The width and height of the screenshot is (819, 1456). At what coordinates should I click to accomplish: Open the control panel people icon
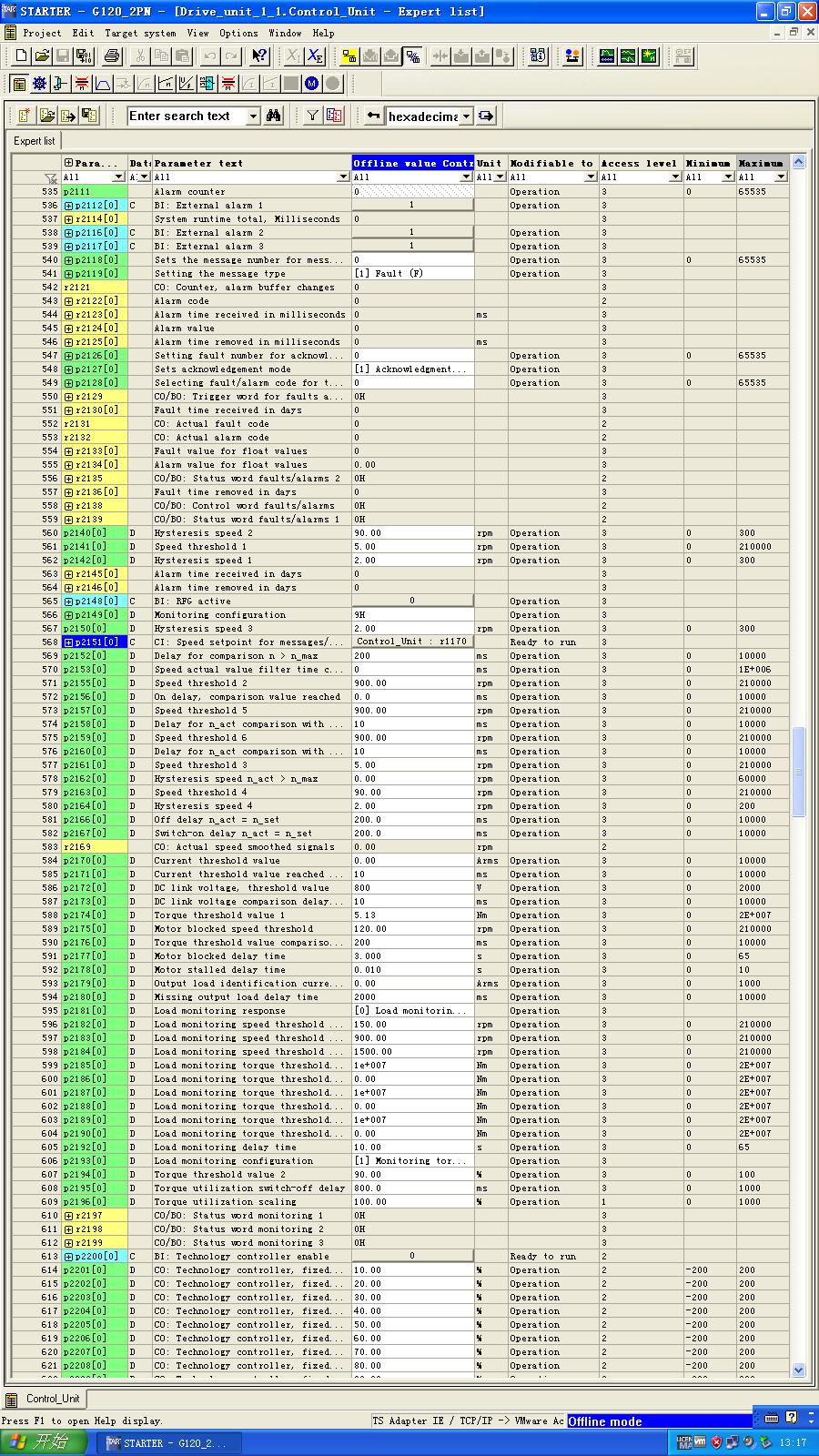[572, 56]
